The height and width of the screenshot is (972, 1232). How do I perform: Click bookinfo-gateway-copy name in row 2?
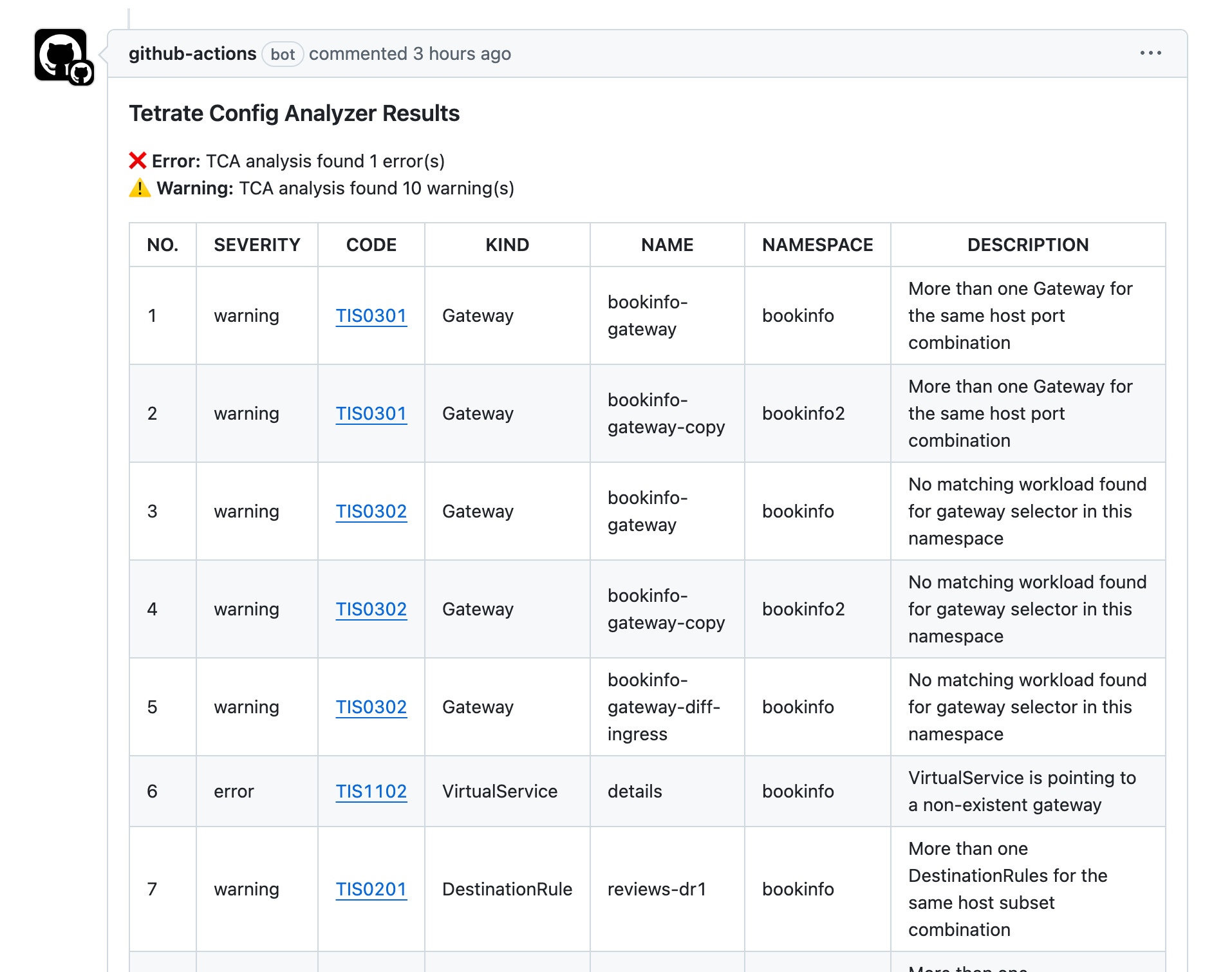point(666,413)
